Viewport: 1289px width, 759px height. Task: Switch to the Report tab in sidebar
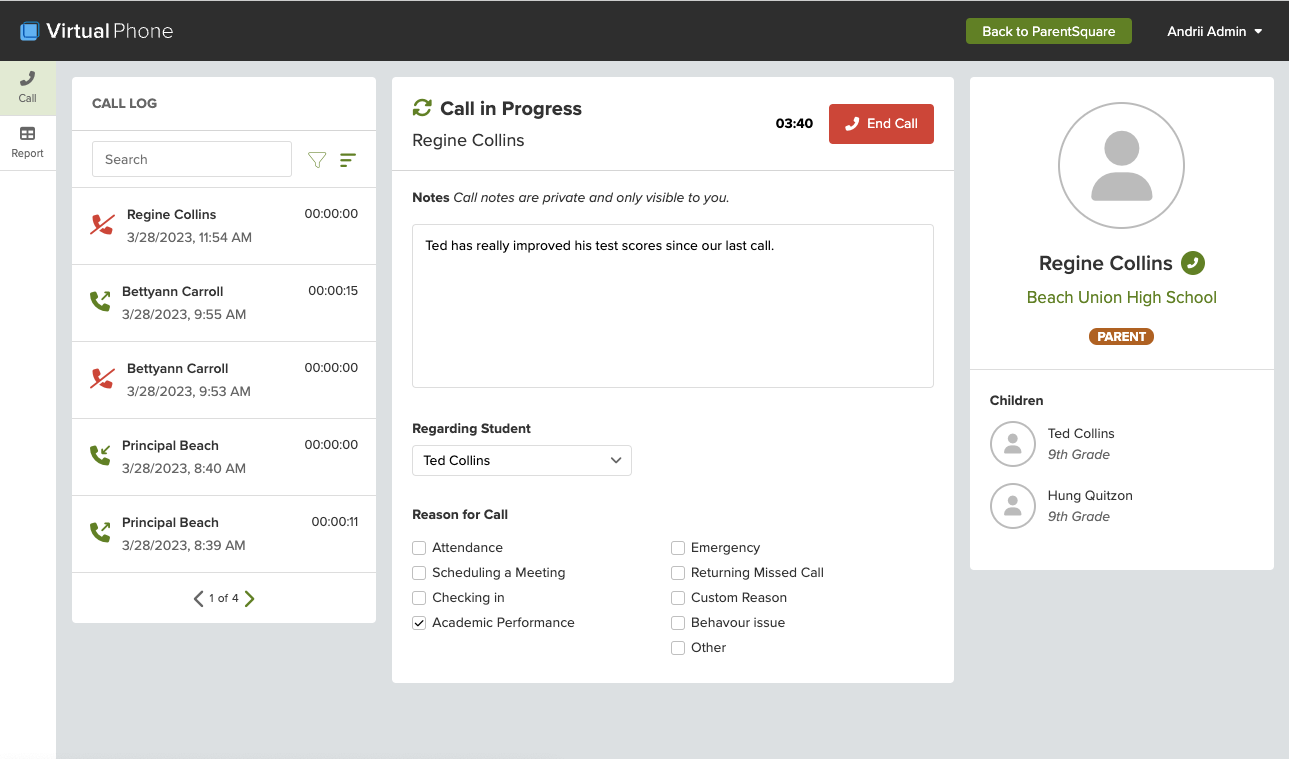(x=28, y=142)
